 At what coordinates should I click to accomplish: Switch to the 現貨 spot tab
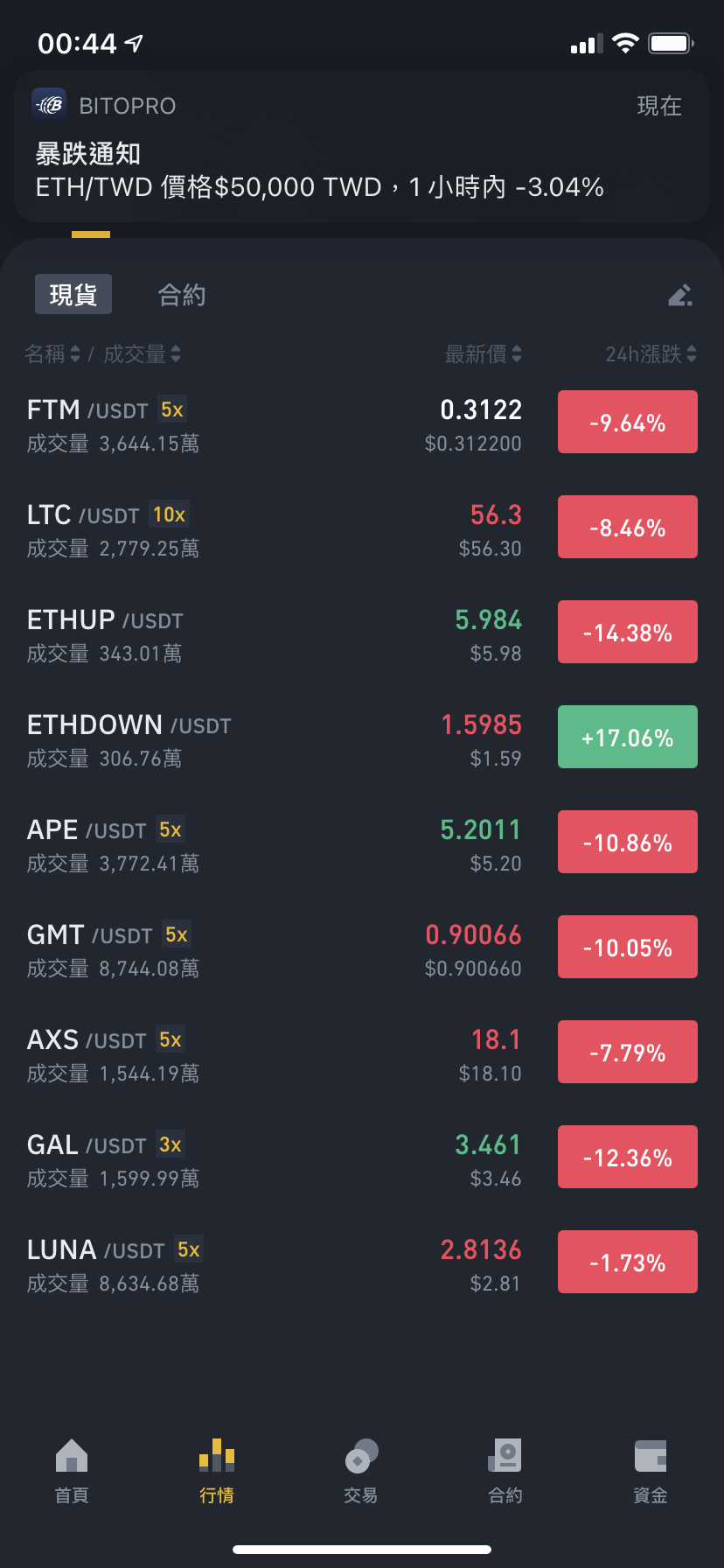[73, 295]
